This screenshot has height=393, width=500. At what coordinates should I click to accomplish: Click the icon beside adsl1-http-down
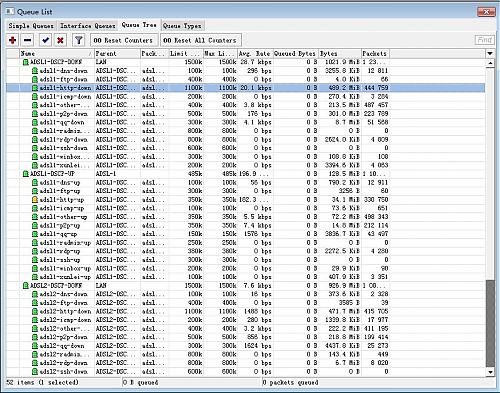[35, 88]
